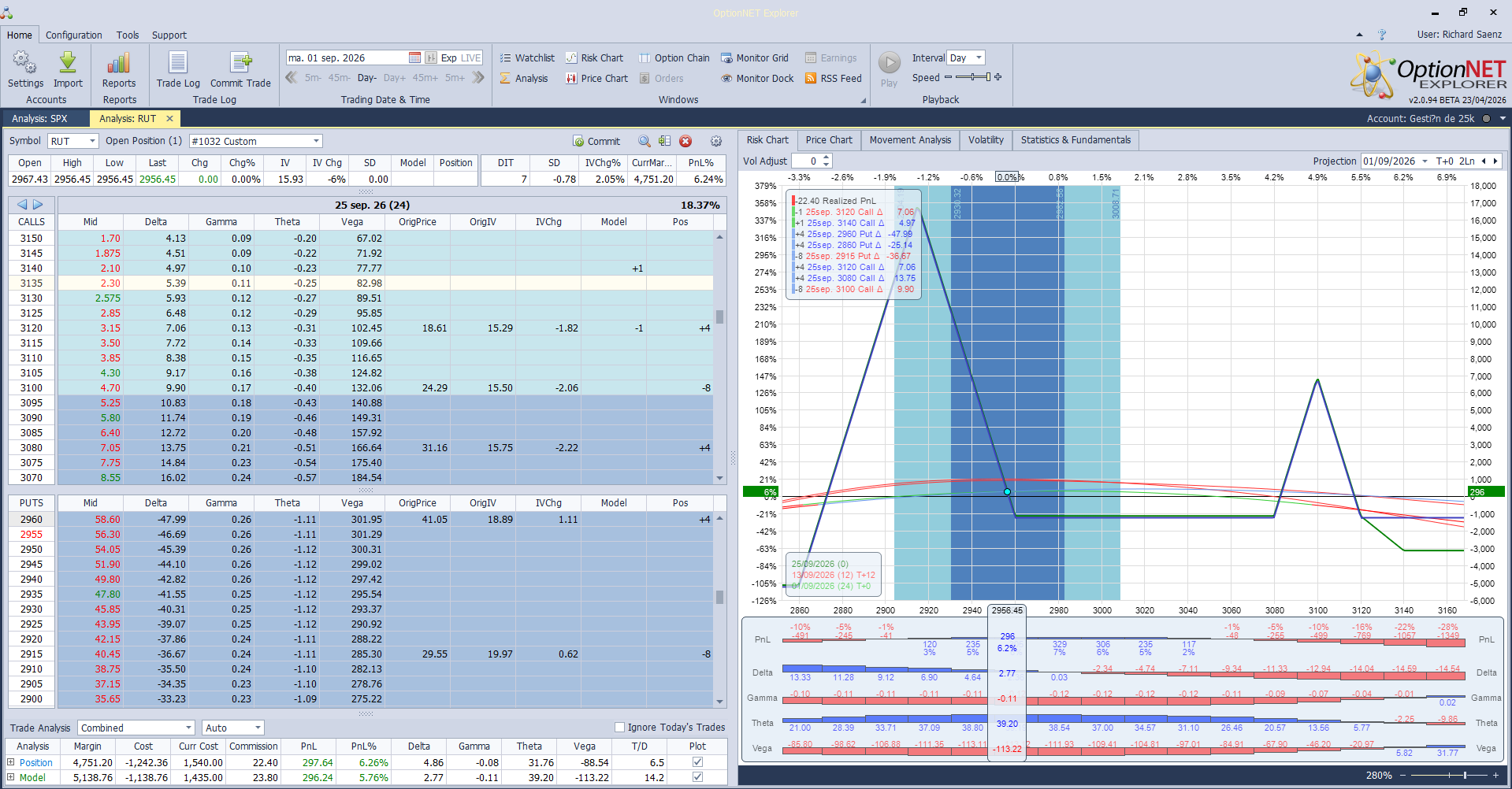Open the Home ribbon tab

[x=20, y=35]
